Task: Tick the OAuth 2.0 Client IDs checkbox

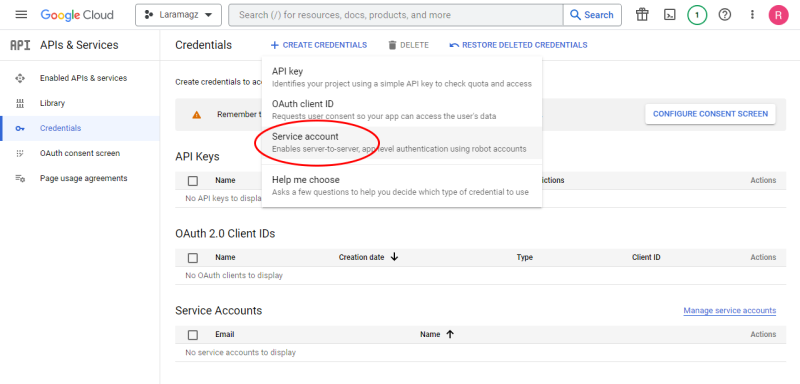Action: click(193, 258)
